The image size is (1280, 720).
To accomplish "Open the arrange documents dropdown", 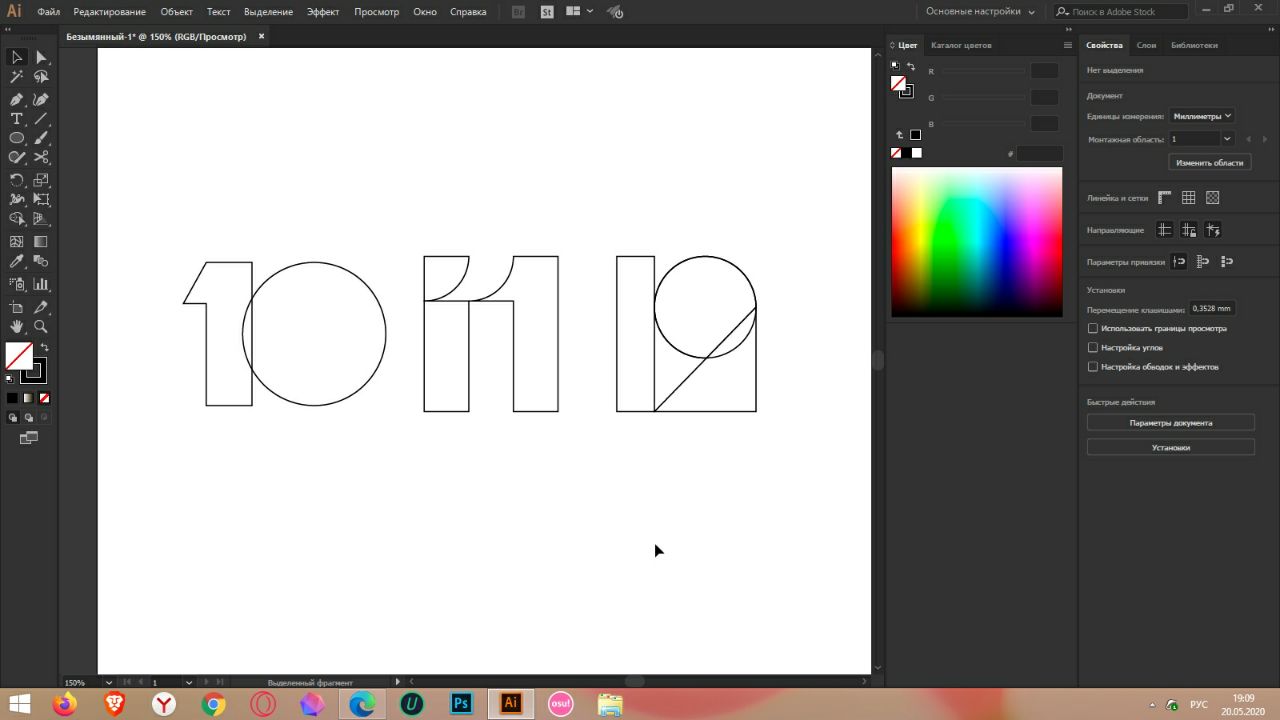I will pos(578,12).
